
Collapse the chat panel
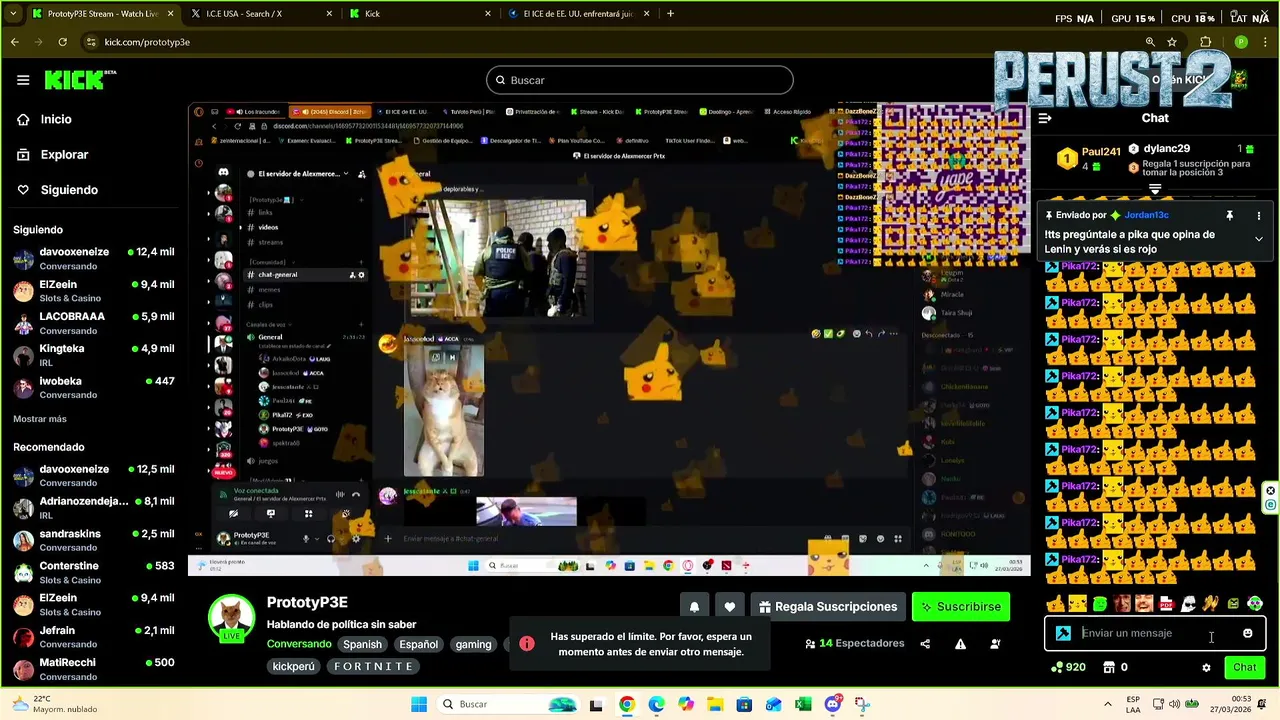(1045, 118)
